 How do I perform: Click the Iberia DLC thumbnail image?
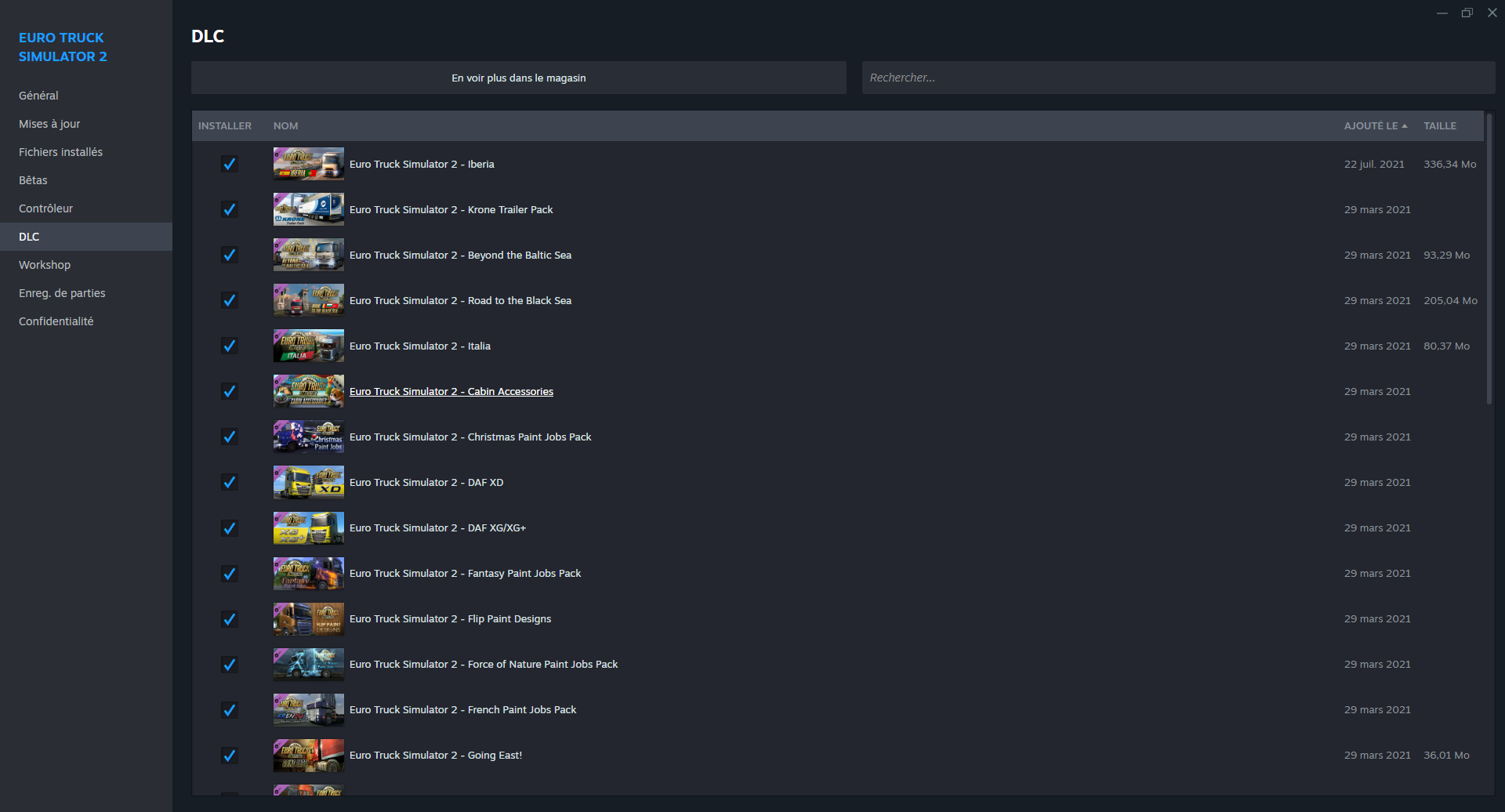point(308,164)
